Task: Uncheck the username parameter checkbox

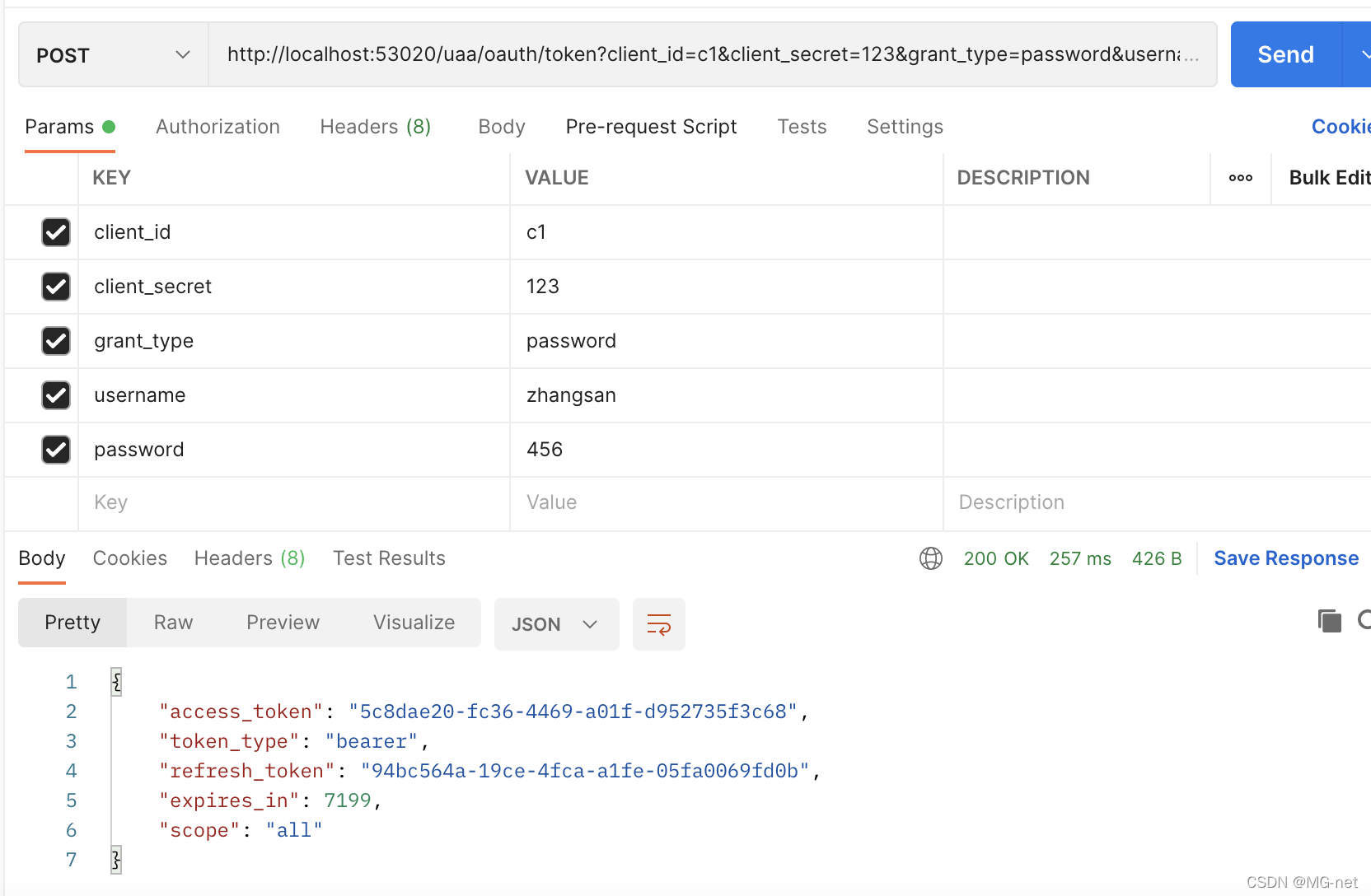Action: (56, 395)
